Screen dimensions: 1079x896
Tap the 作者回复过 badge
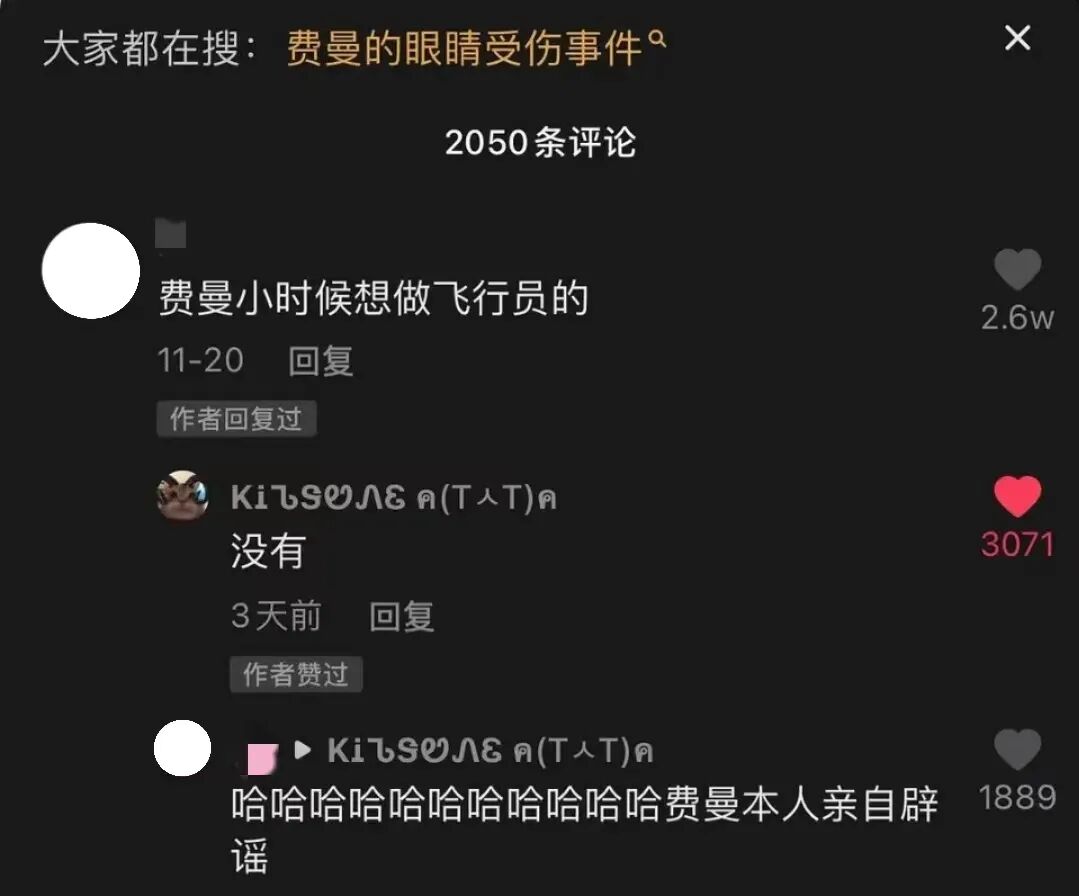click(236, 418)
